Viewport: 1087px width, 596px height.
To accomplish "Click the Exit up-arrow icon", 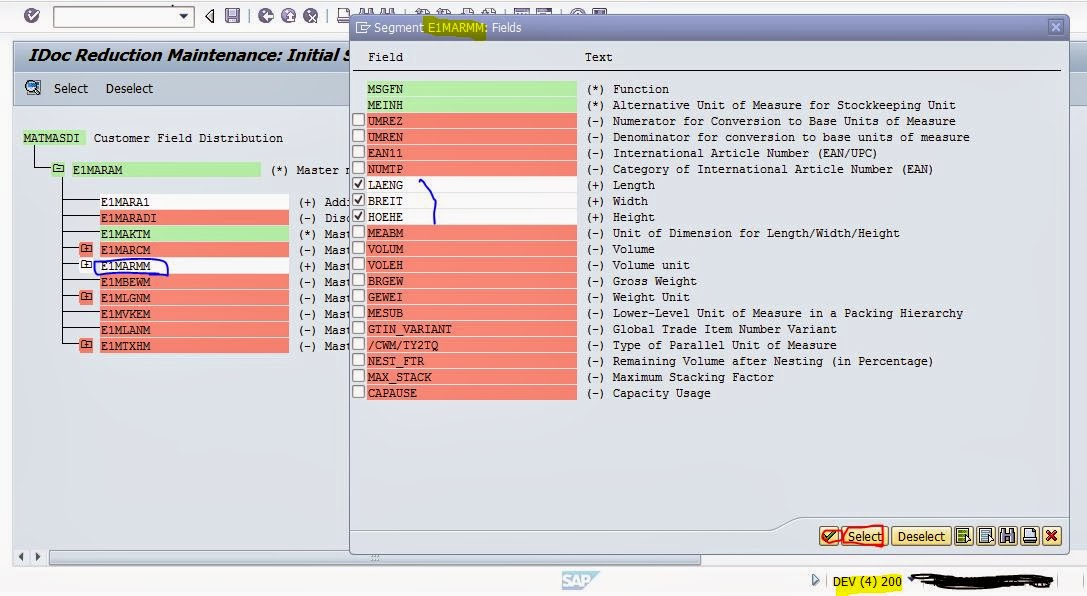I will [288, 15].
